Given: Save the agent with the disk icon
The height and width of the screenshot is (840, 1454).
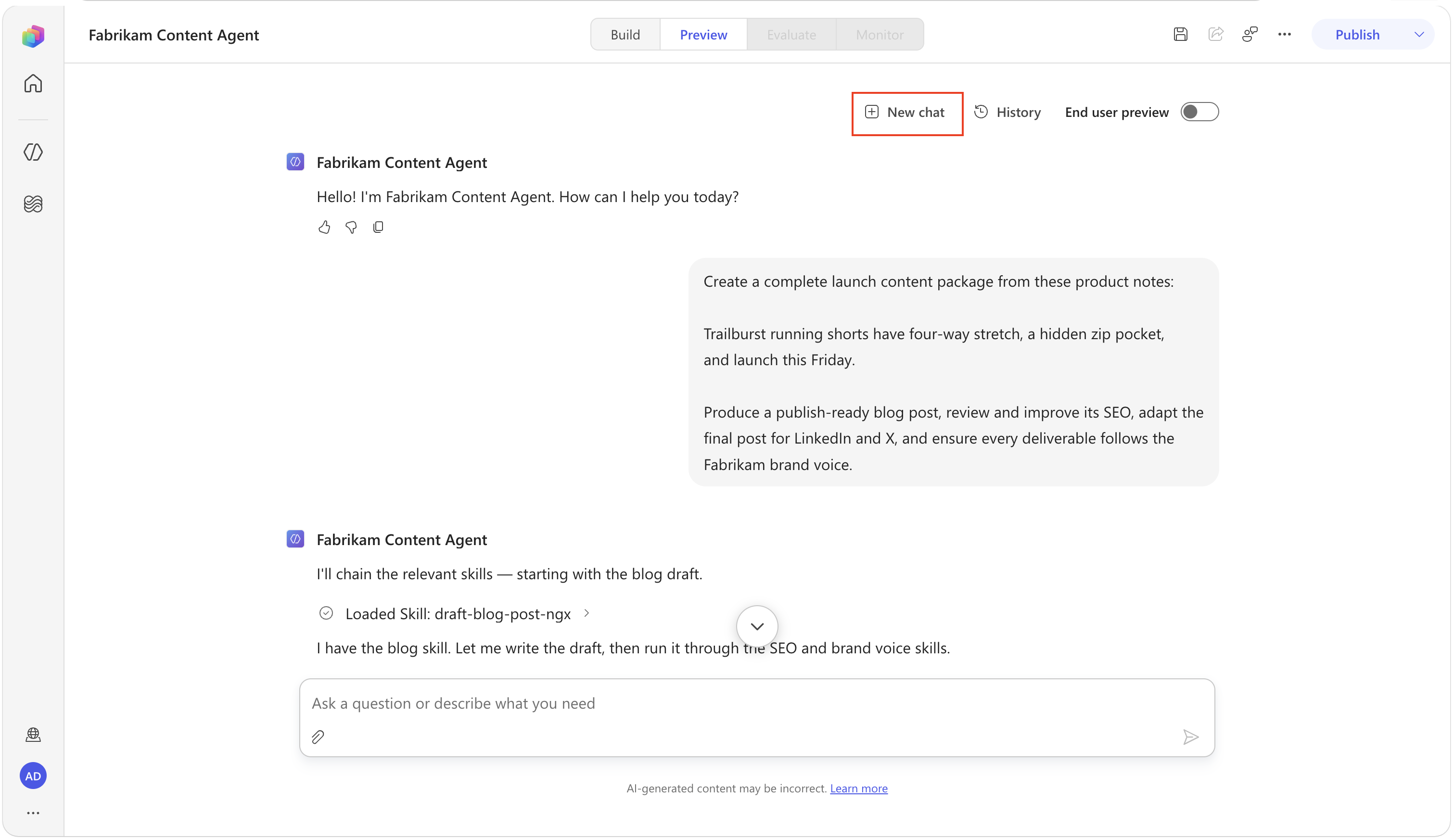Looking at the screenshot, I should [1181, 35].
